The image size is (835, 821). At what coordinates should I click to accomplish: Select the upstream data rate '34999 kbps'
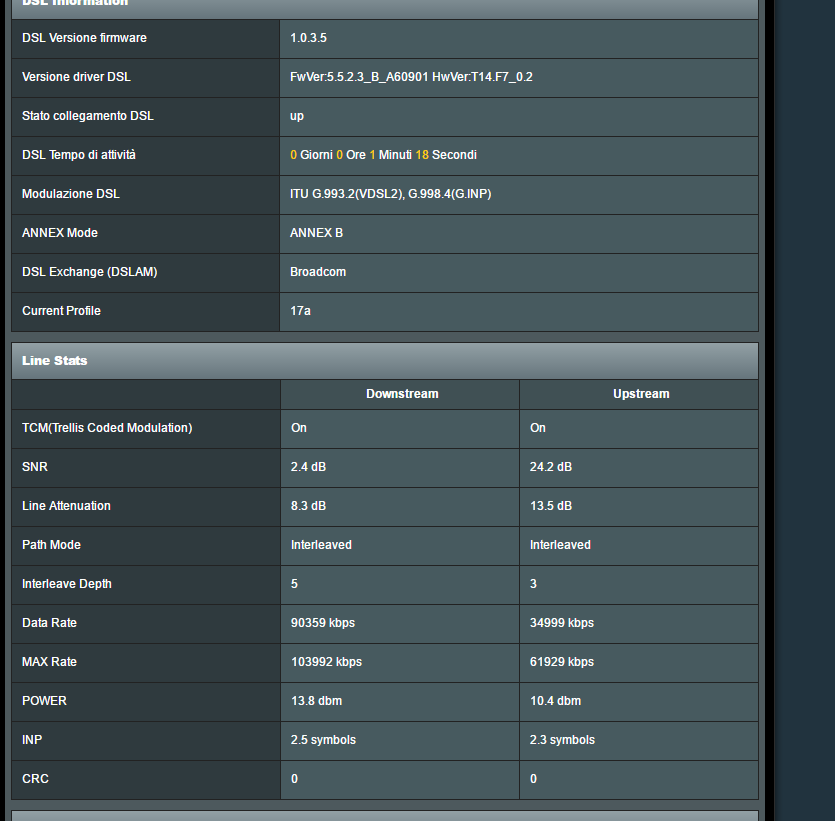point(562,623)
